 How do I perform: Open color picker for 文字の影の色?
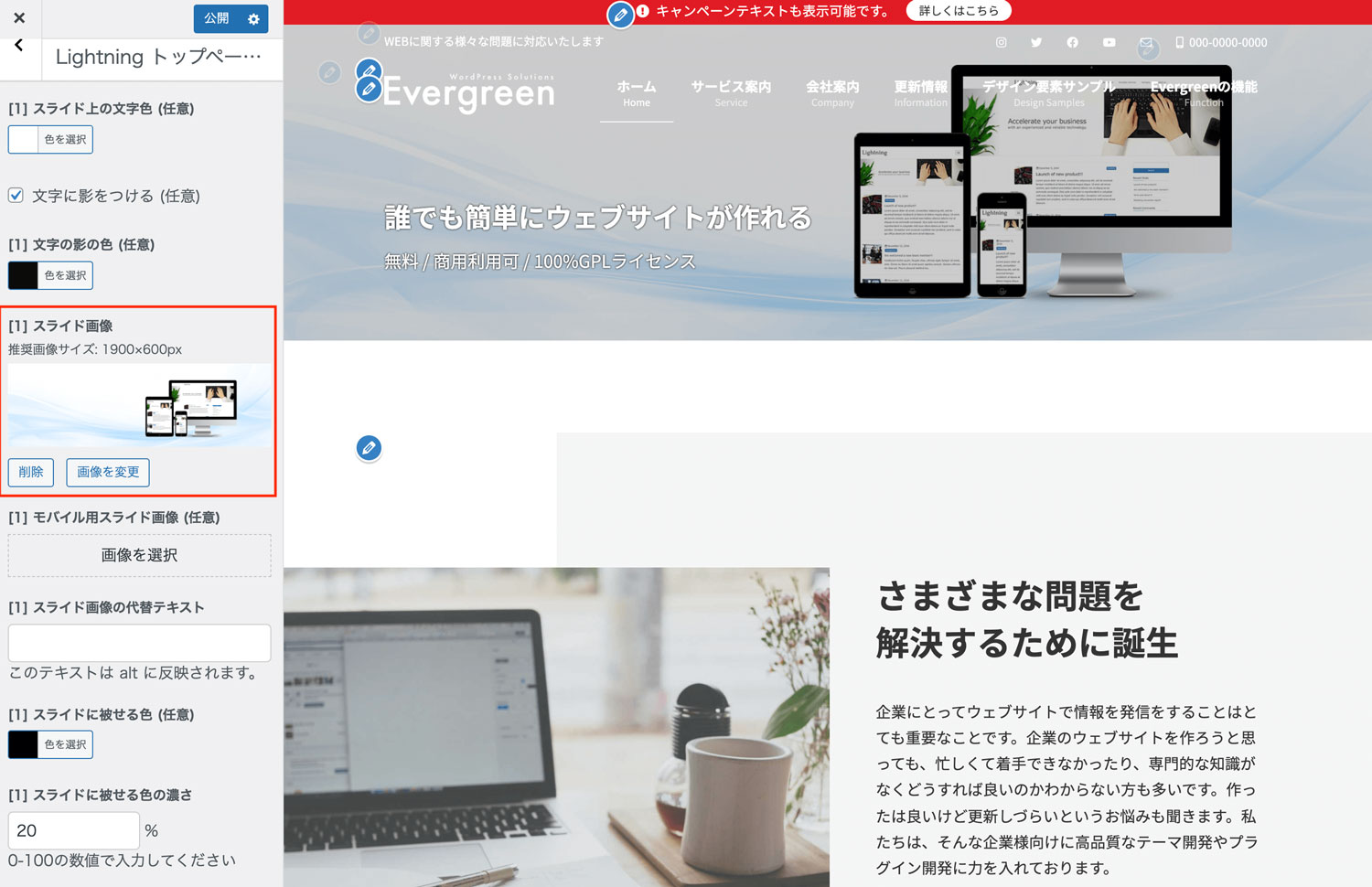[51, 275]
